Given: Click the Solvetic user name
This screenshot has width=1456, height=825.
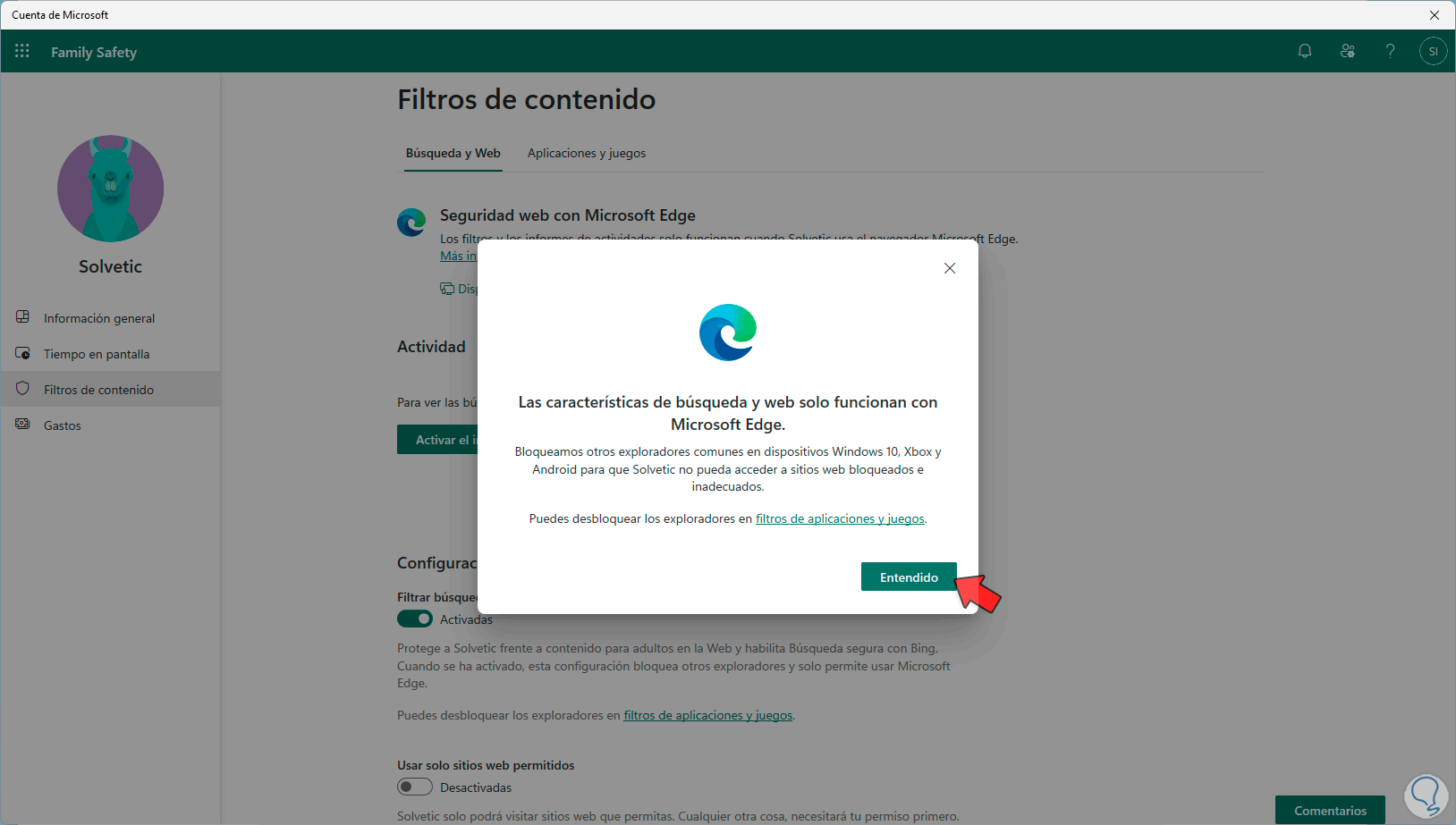Looking at the screenshot, I should [110, 266].
